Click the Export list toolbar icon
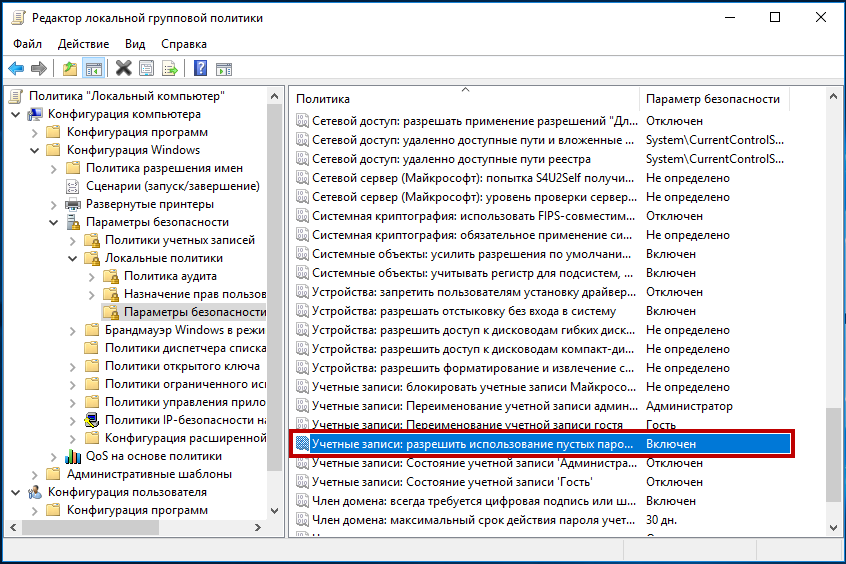This screenshot has height=564, width=846. [170, 69]
